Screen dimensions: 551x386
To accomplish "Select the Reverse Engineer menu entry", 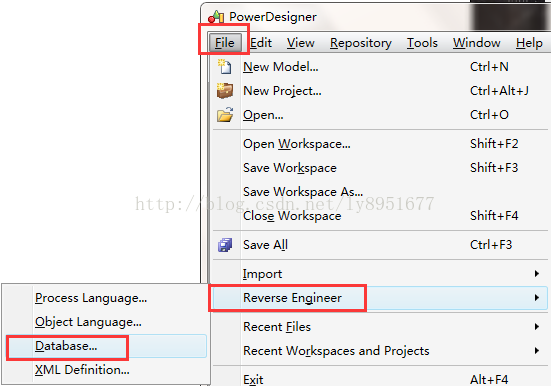I will tap(380, 298).
